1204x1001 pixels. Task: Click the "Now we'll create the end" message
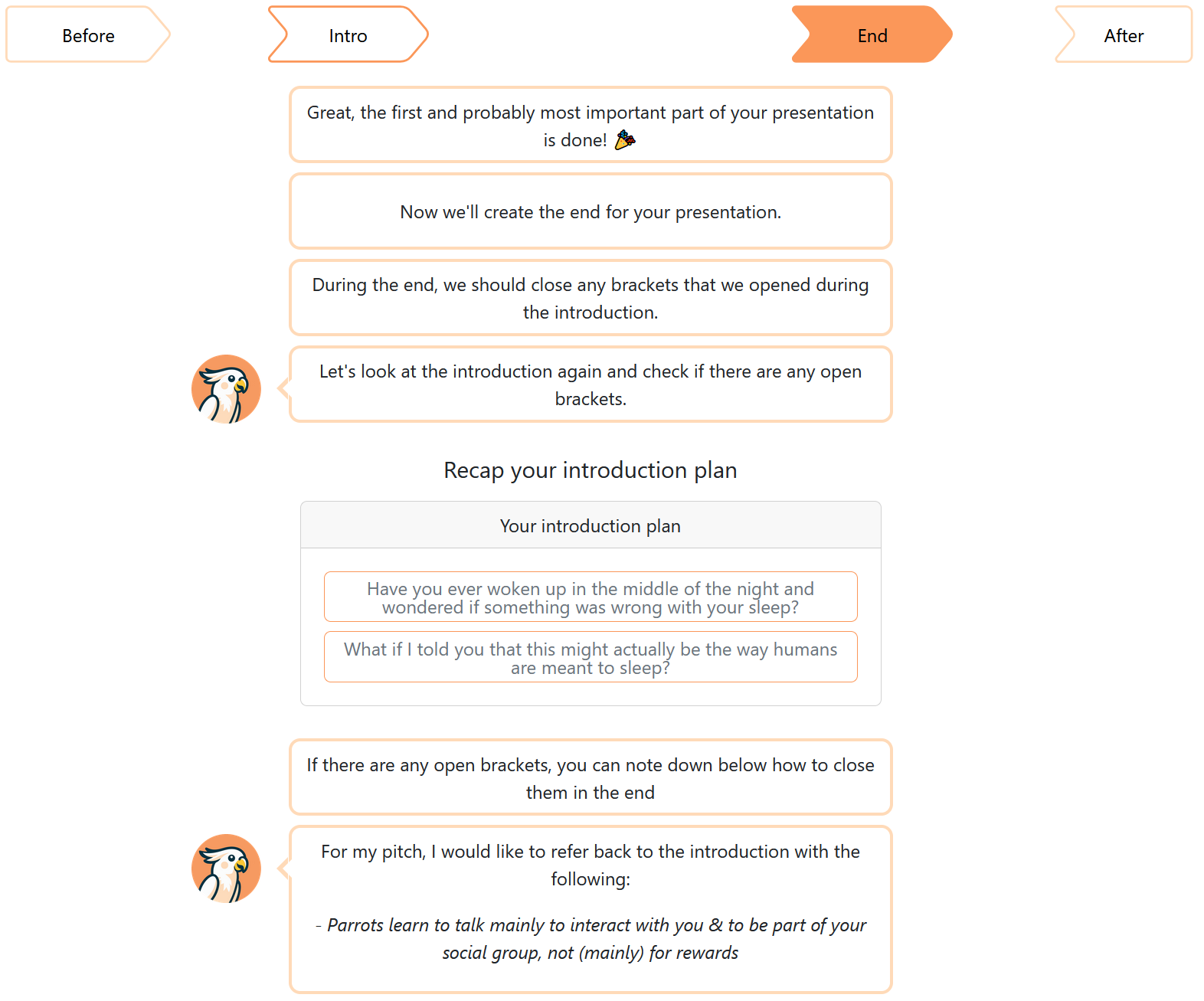coord(590,212)
